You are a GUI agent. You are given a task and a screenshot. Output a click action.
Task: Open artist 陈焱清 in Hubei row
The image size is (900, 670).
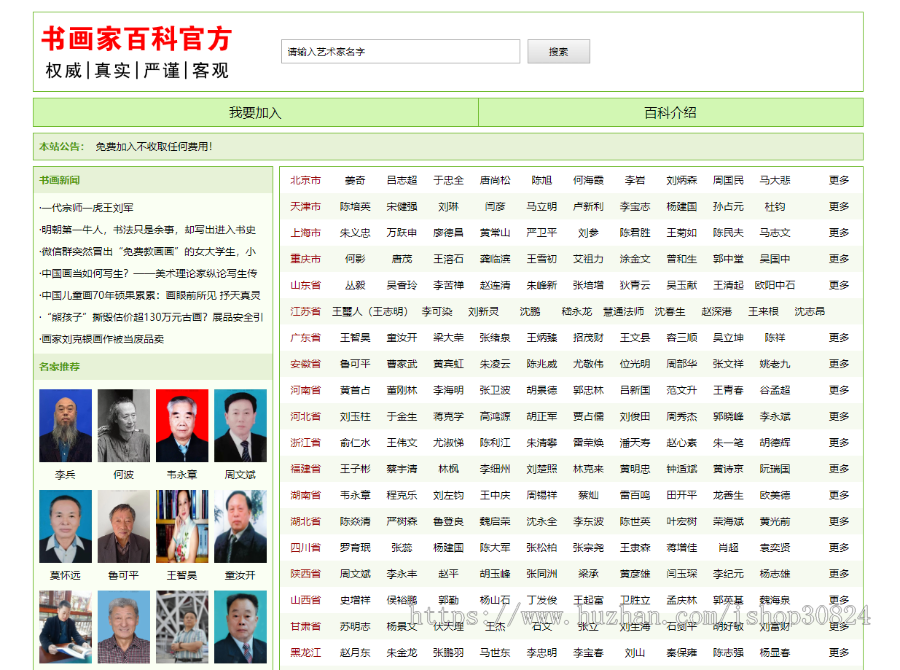[x=355, y=521]
